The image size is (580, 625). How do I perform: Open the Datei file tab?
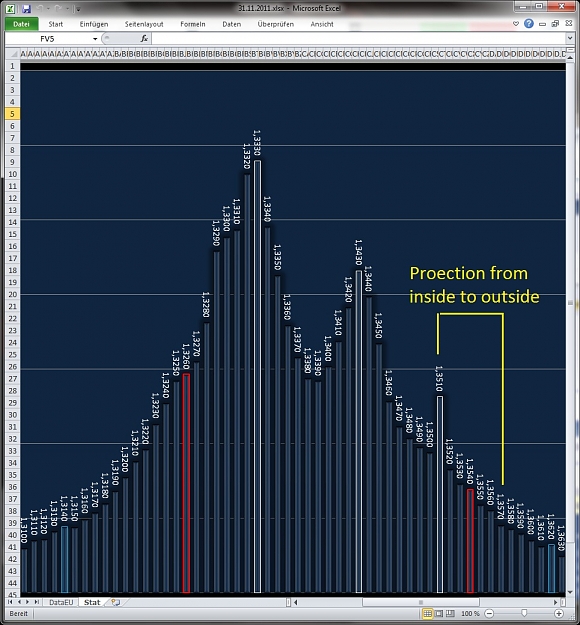22,24
